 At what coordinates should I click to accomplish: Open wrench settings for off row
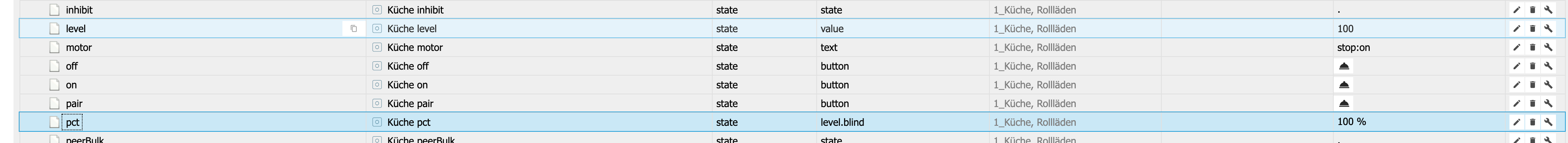1548,66
